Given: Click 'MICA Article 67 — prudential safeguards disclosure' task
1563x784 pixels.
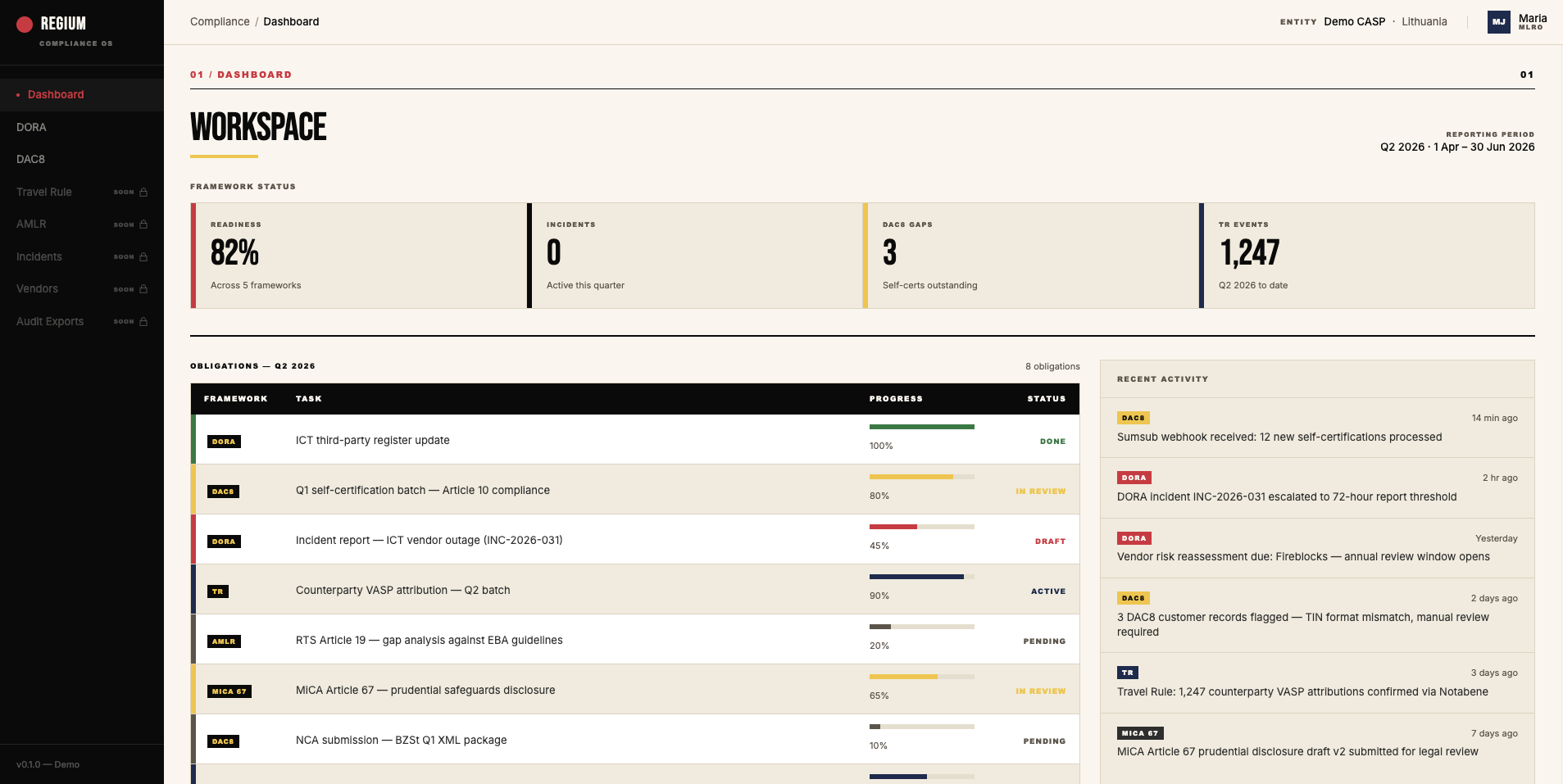Looking at the screenshot, I should (x=425, y=690).
